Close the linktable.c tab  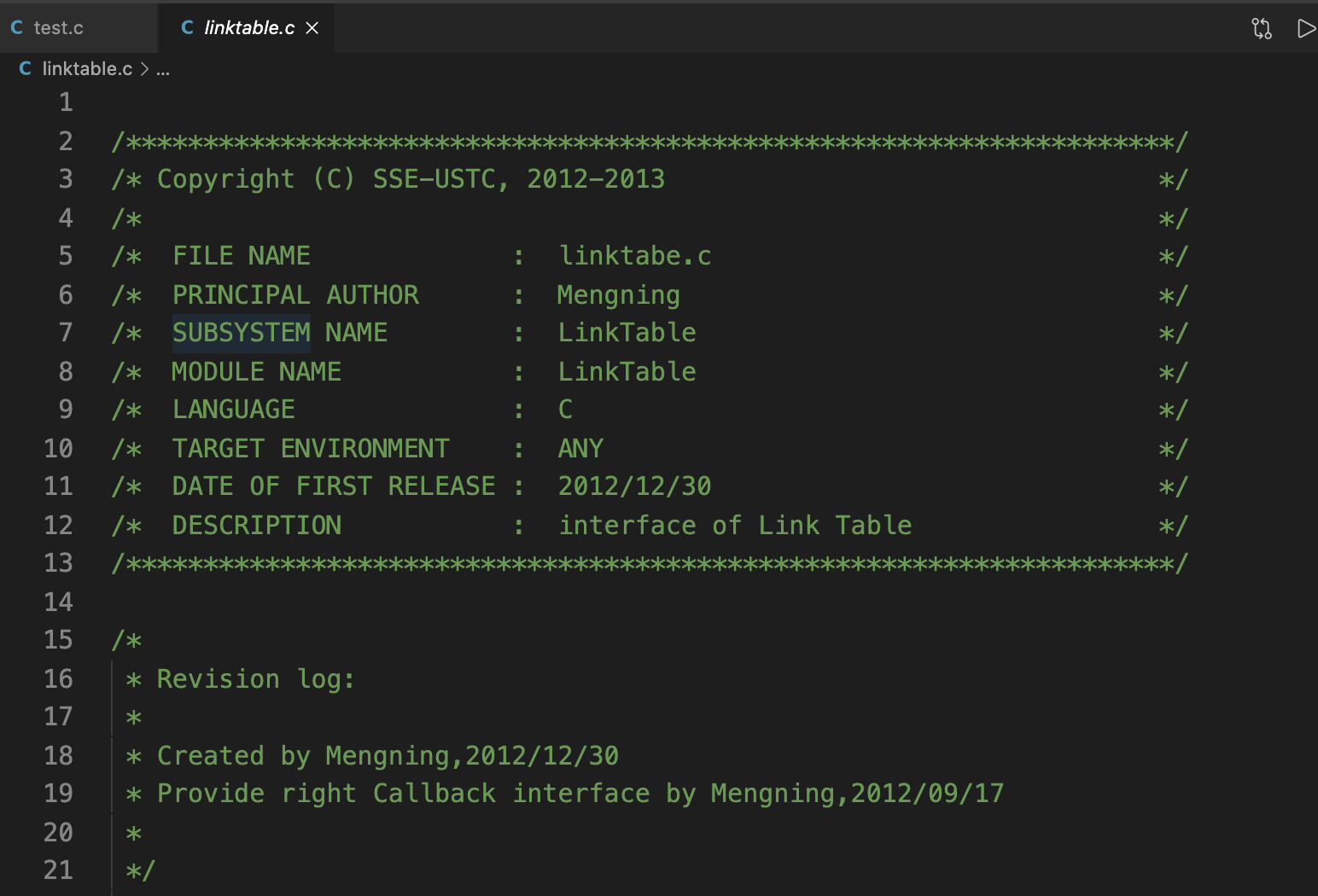(312, 28)
